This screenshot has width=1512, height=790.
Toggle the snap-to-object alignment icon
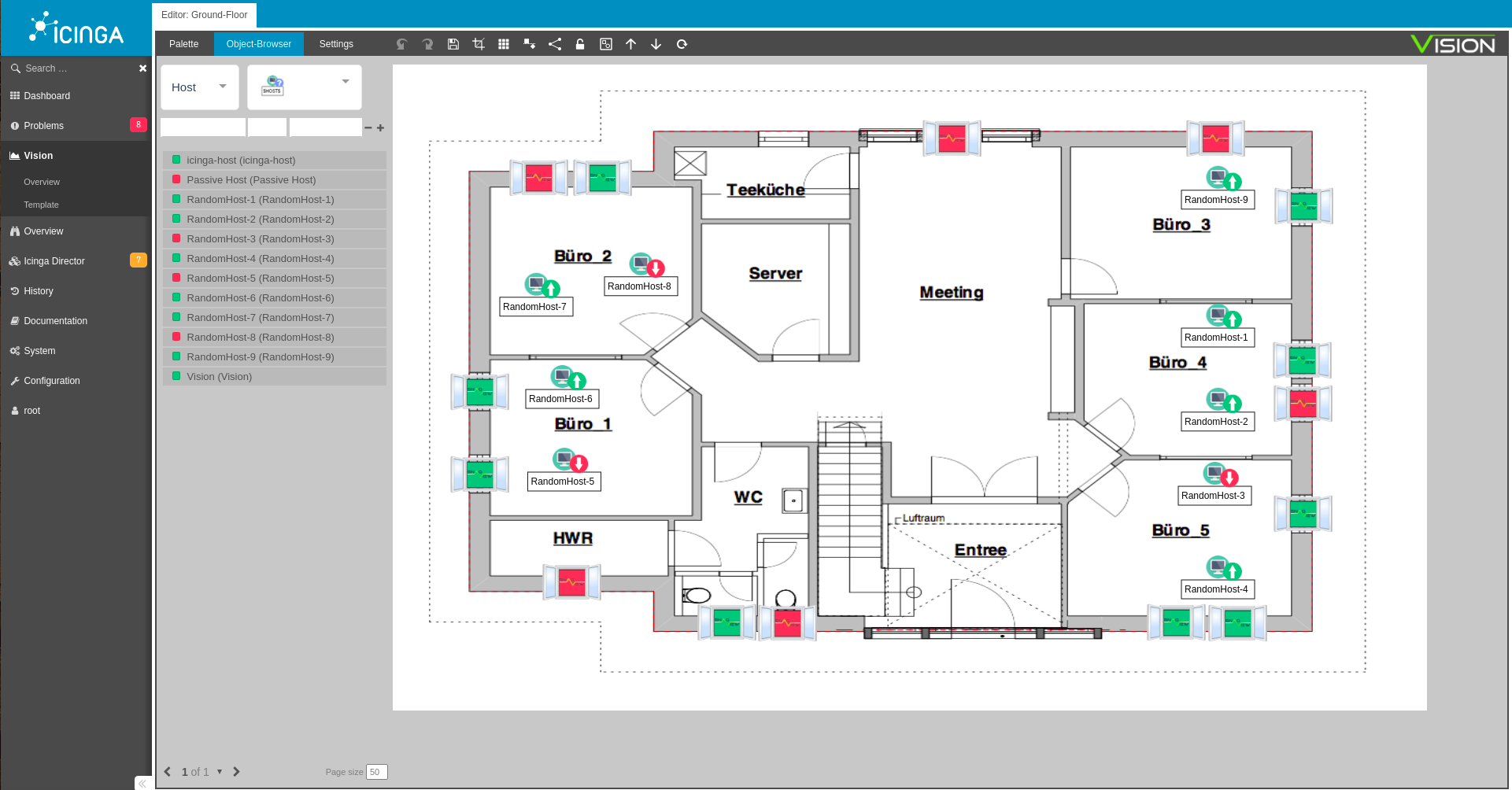[530, 44]
